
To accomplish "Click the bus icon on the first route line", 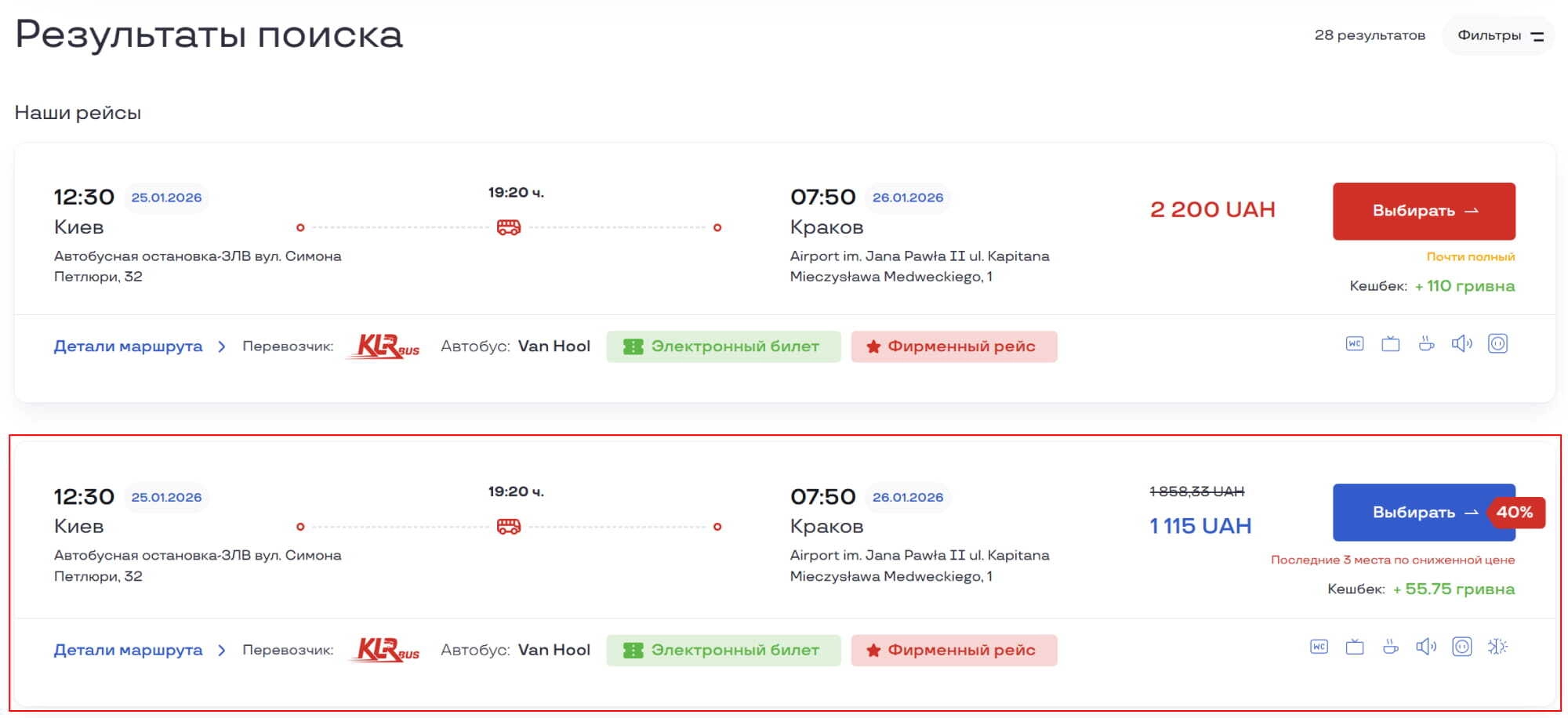I will [509, 227].
